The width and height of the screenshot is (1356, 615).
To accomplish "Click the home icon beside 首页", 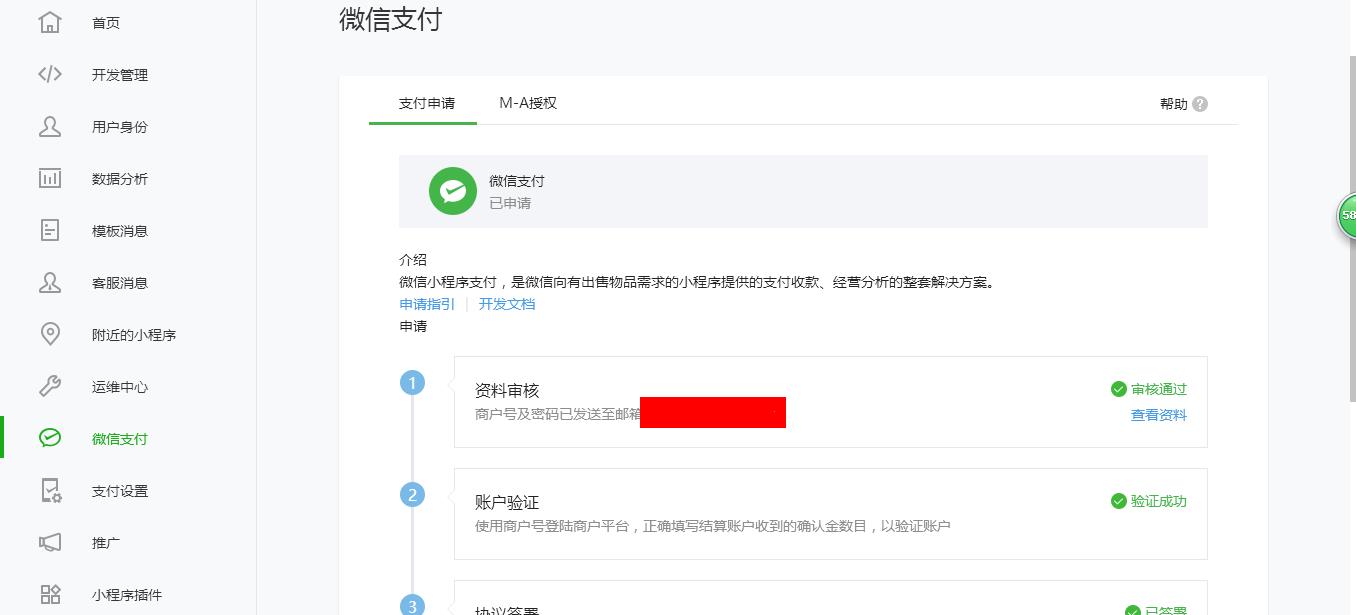I will [50, 22].
